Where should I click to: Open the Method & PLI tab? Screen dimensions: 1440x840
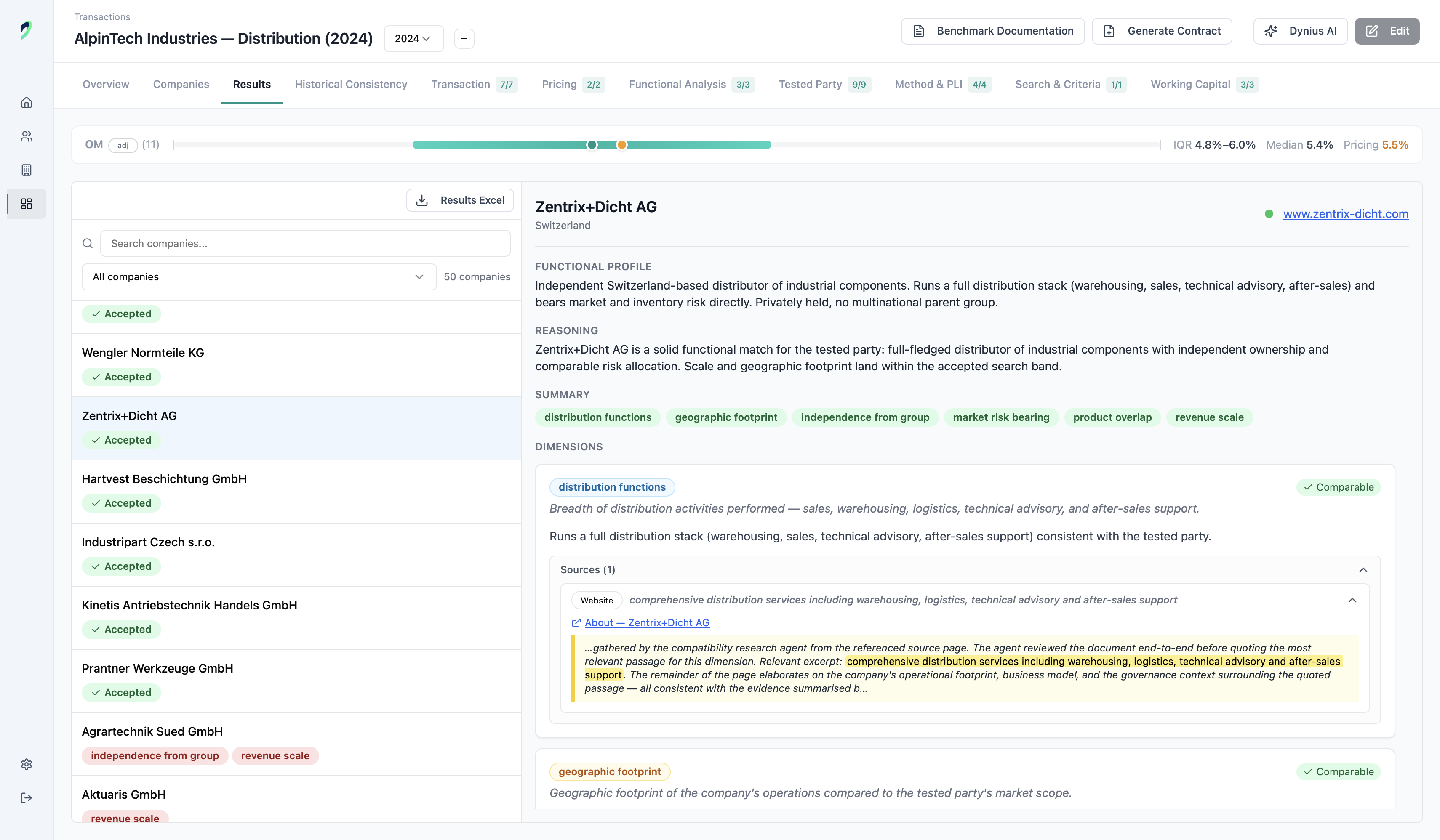943,85
